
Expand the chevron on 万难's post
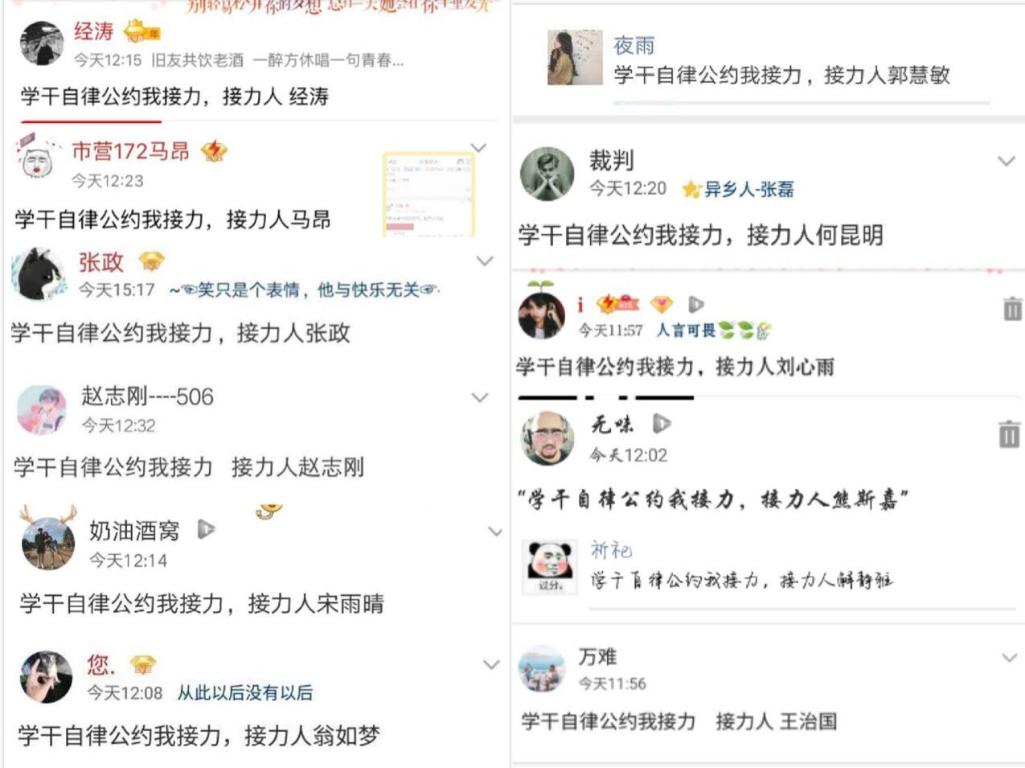(x=1009, y=658)
